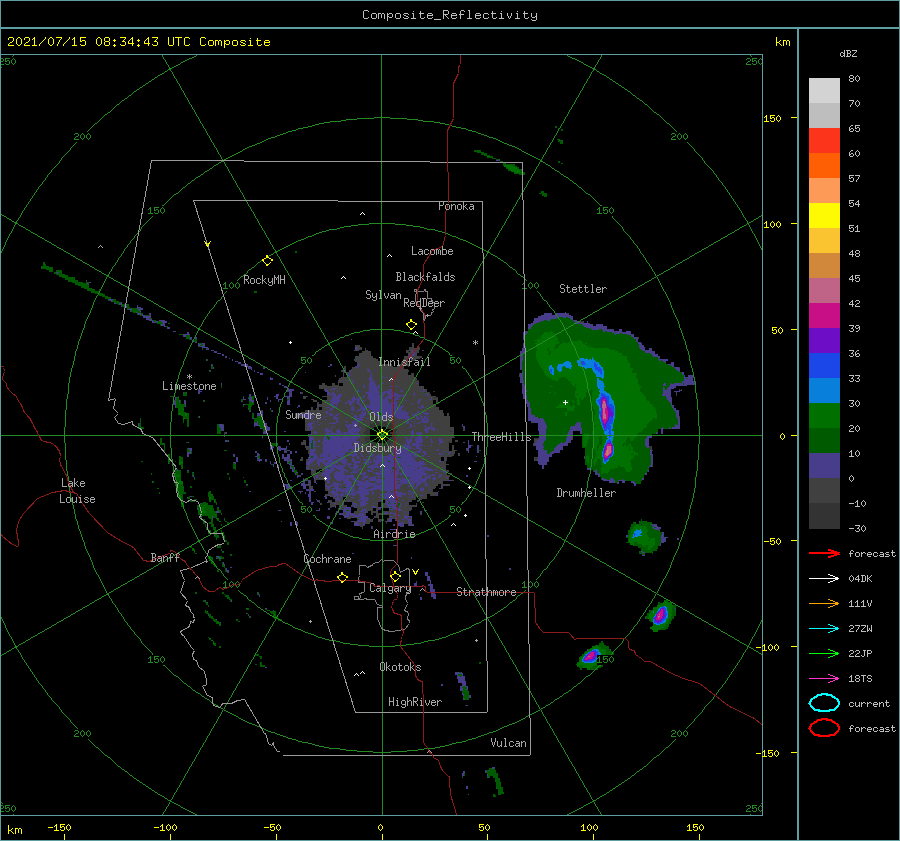900x841 pixels.
Task: Click the Composite_Reflectivity title text
Action: (x=449, y=15)
